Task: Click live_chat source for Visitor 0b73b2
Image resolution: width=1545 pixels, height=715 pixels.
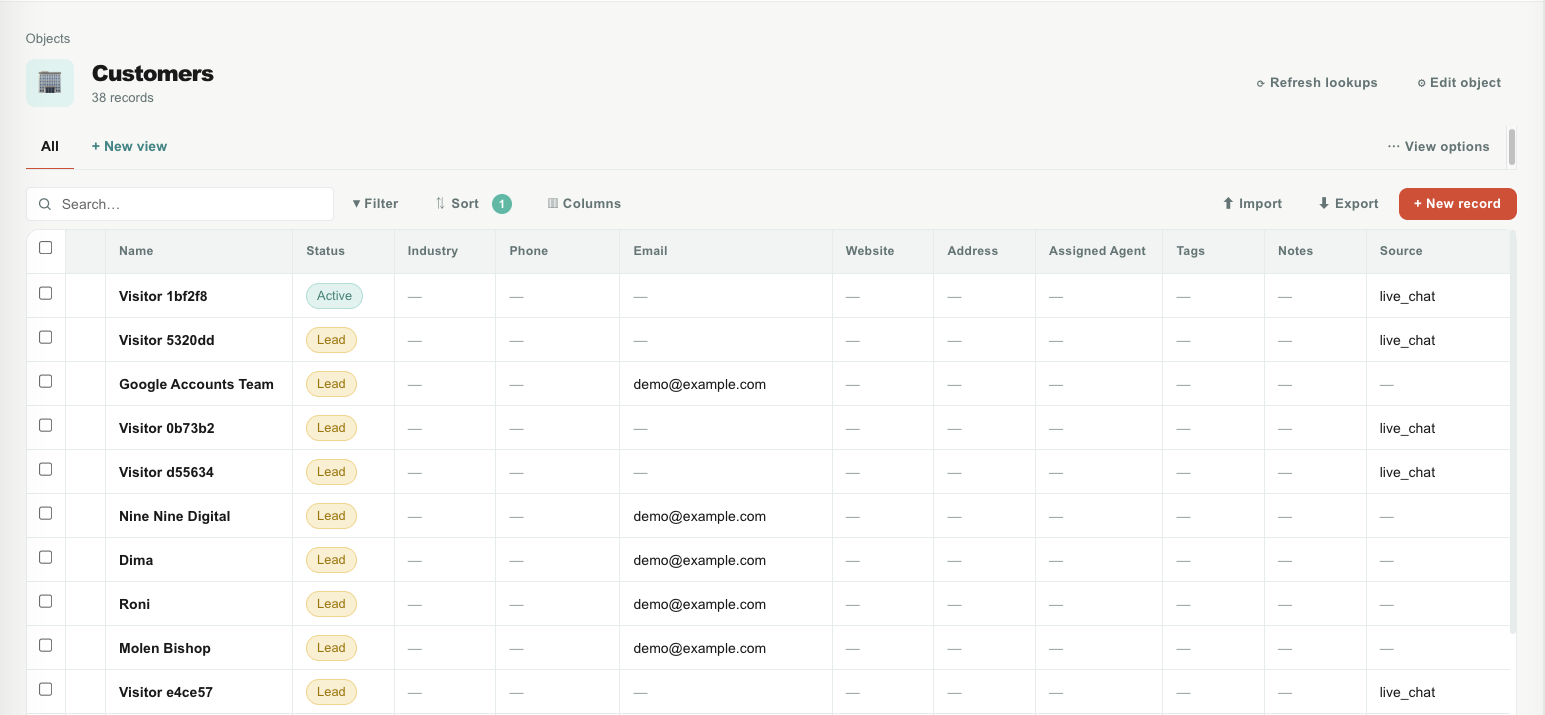Action: click(1407, 428)
